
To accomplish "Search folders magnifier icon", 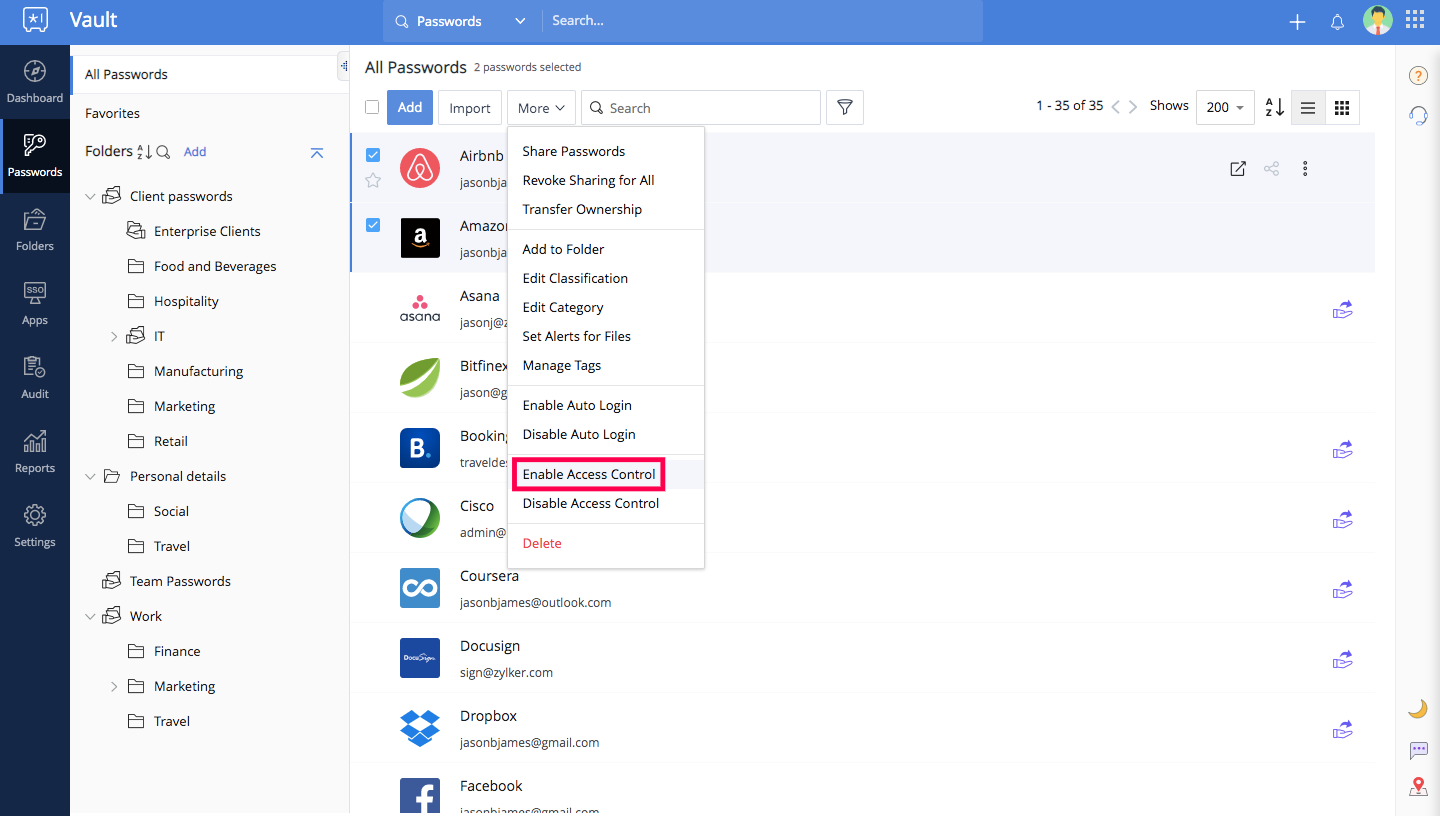I will point(163,152).
